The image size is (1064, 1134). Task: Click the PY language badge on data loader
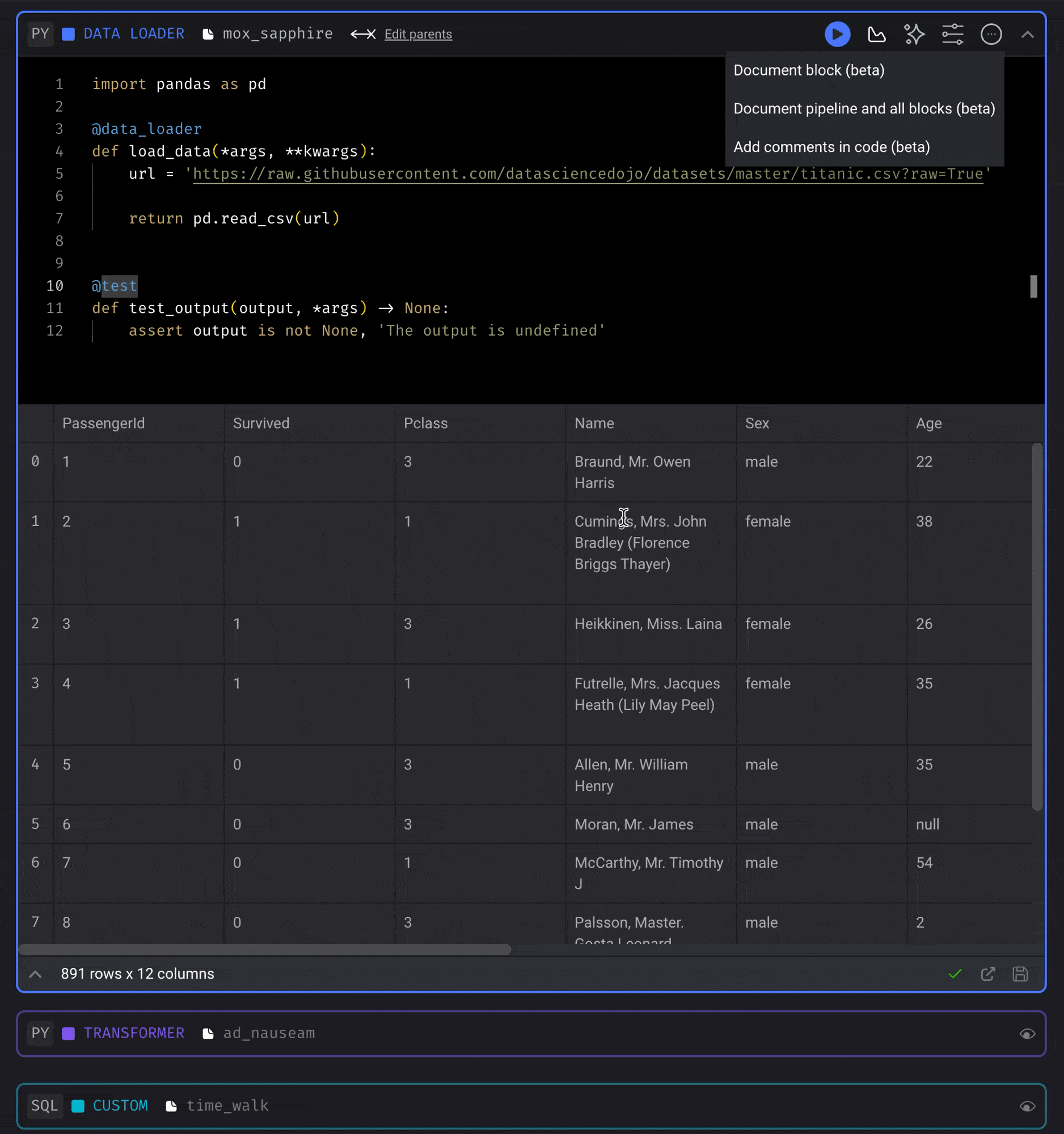pos(40,33)
